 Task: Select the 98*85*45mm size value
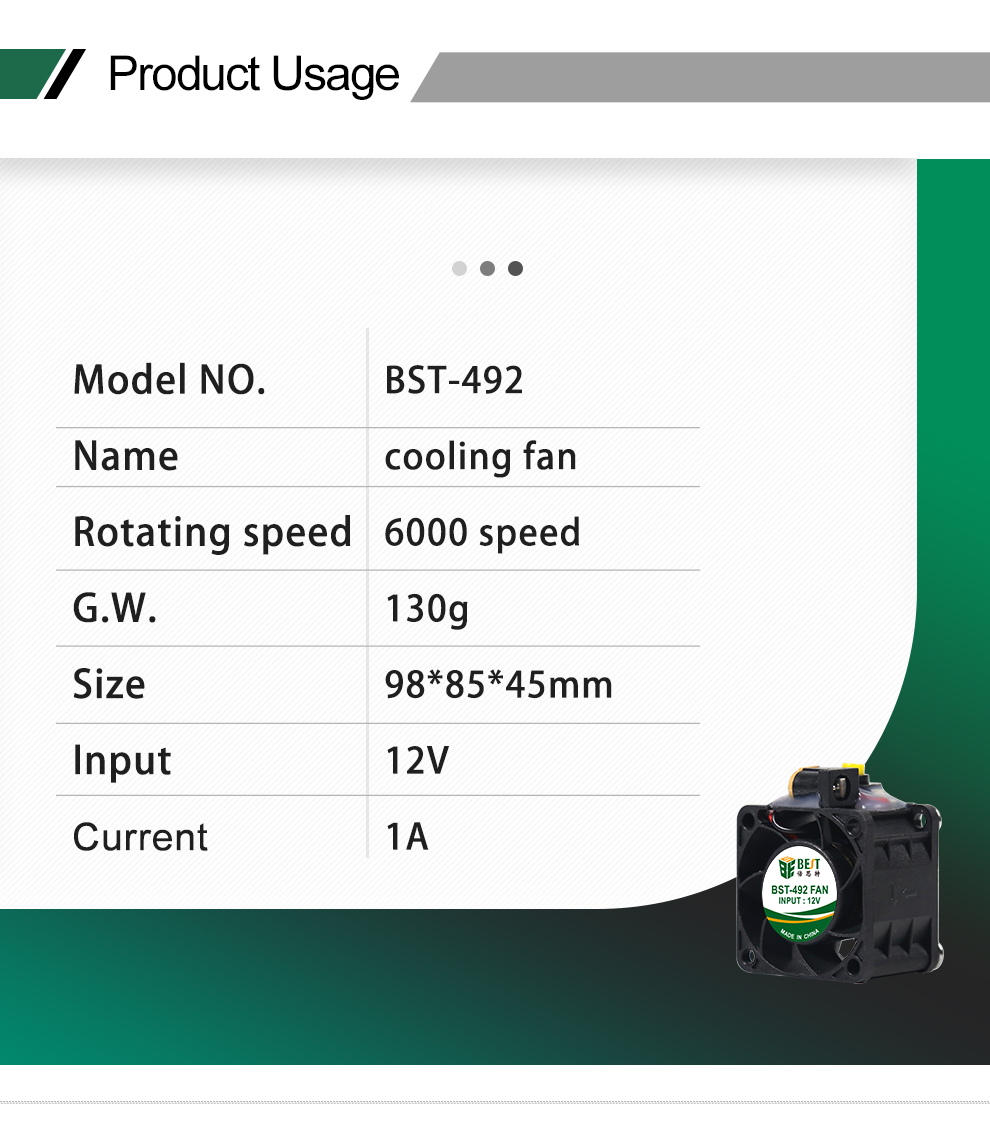tap(499, 685)
